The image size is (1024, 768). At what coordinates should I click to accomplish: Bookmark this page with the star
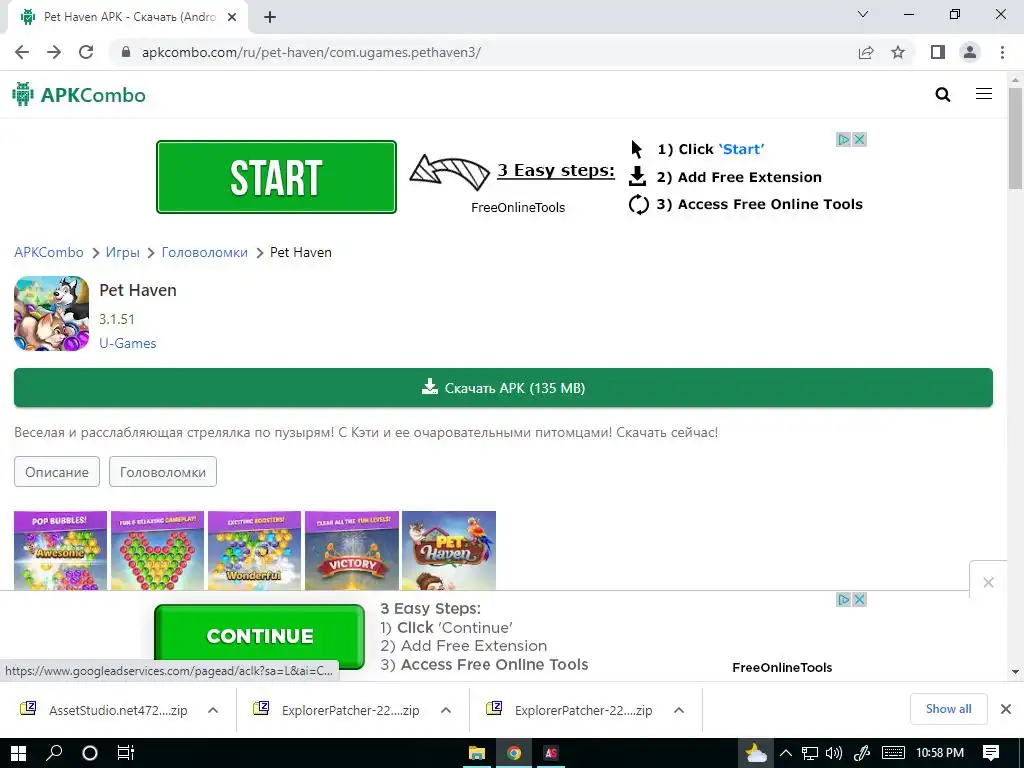point(898,52)
